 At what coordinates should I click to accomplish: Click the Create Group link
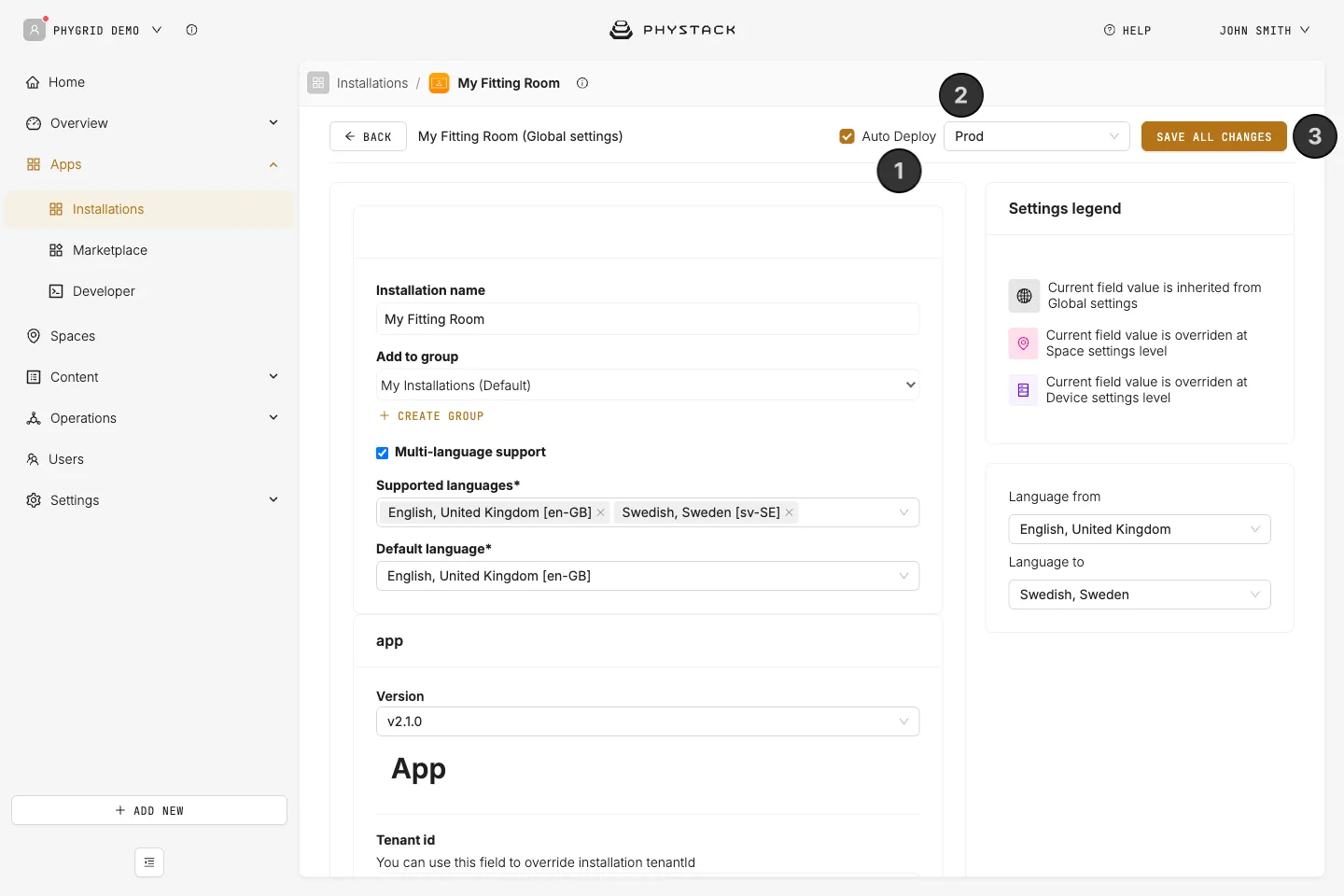click(431, 416)
